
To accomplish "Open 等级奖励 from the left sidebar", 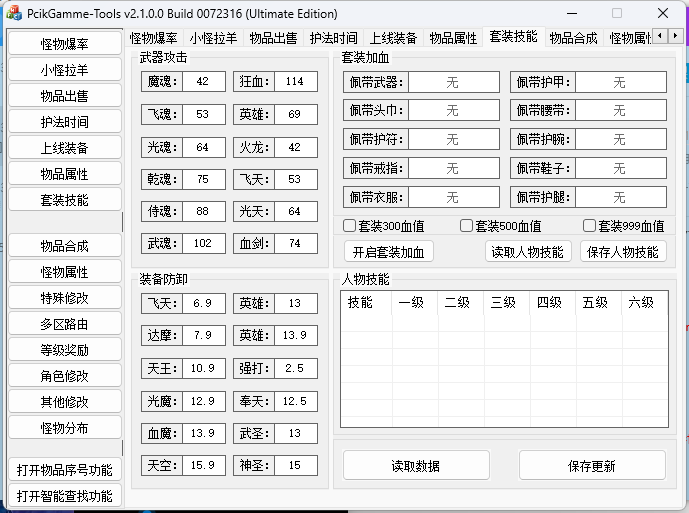I will [x=65, y=349].
